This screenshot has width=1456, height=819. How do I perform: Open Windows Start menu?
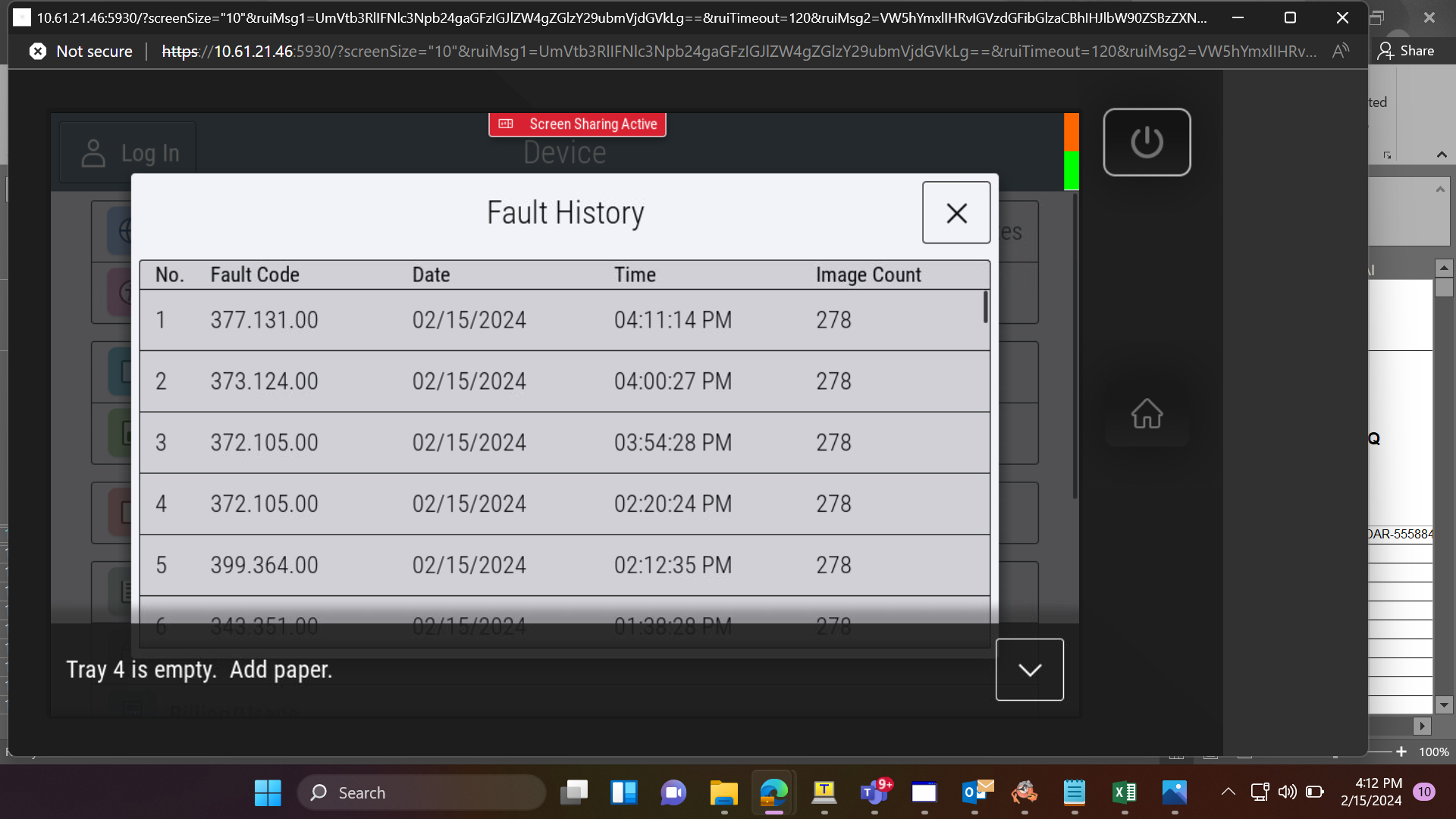[x=268, y=792]
